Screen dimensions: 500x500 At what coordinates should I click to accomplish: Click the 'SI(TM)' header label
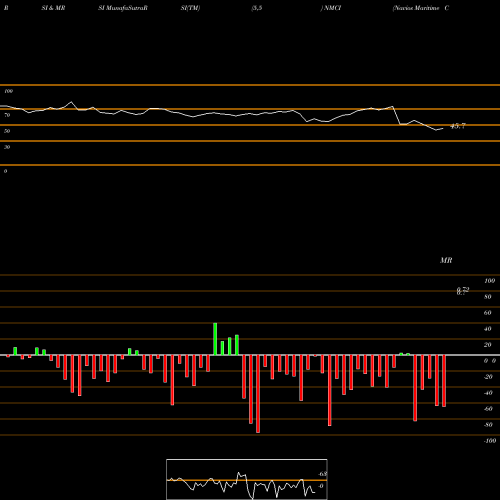coord(190,8)
